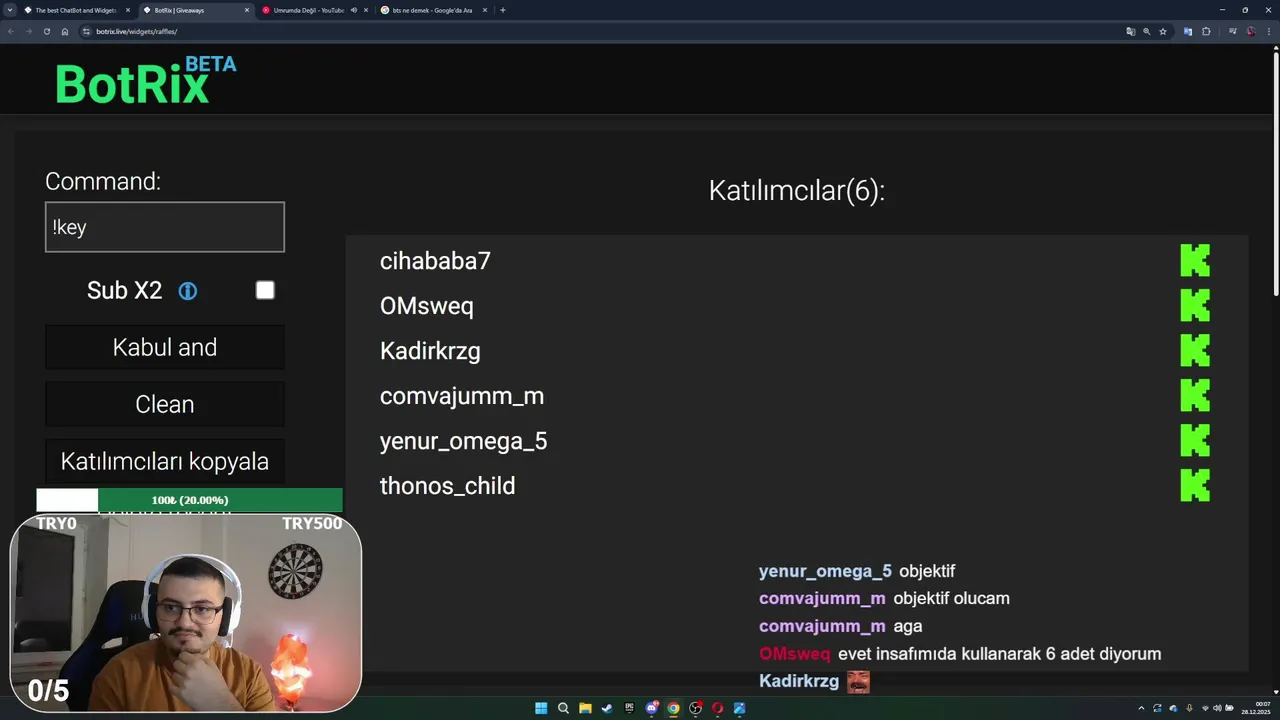Select participant OMsweq in the list

pos(427,306)
